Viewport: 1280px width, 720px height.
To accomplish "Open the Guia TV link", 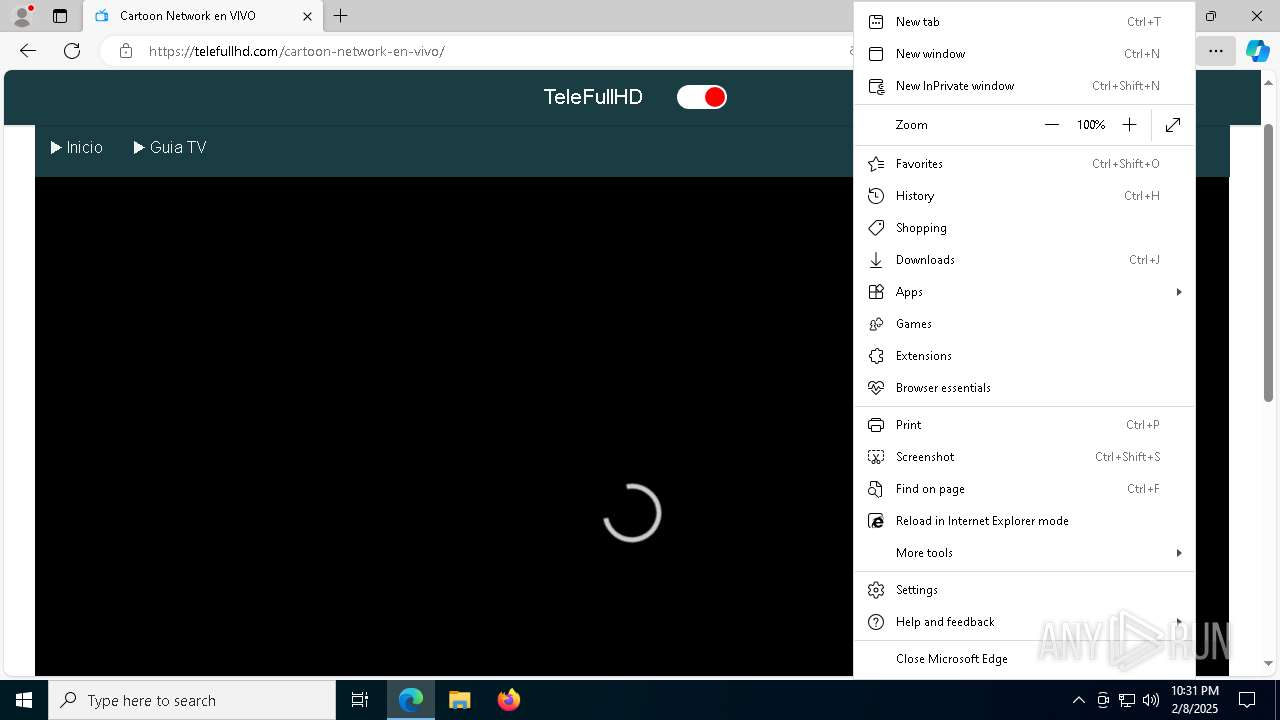I will pos(170,147).
